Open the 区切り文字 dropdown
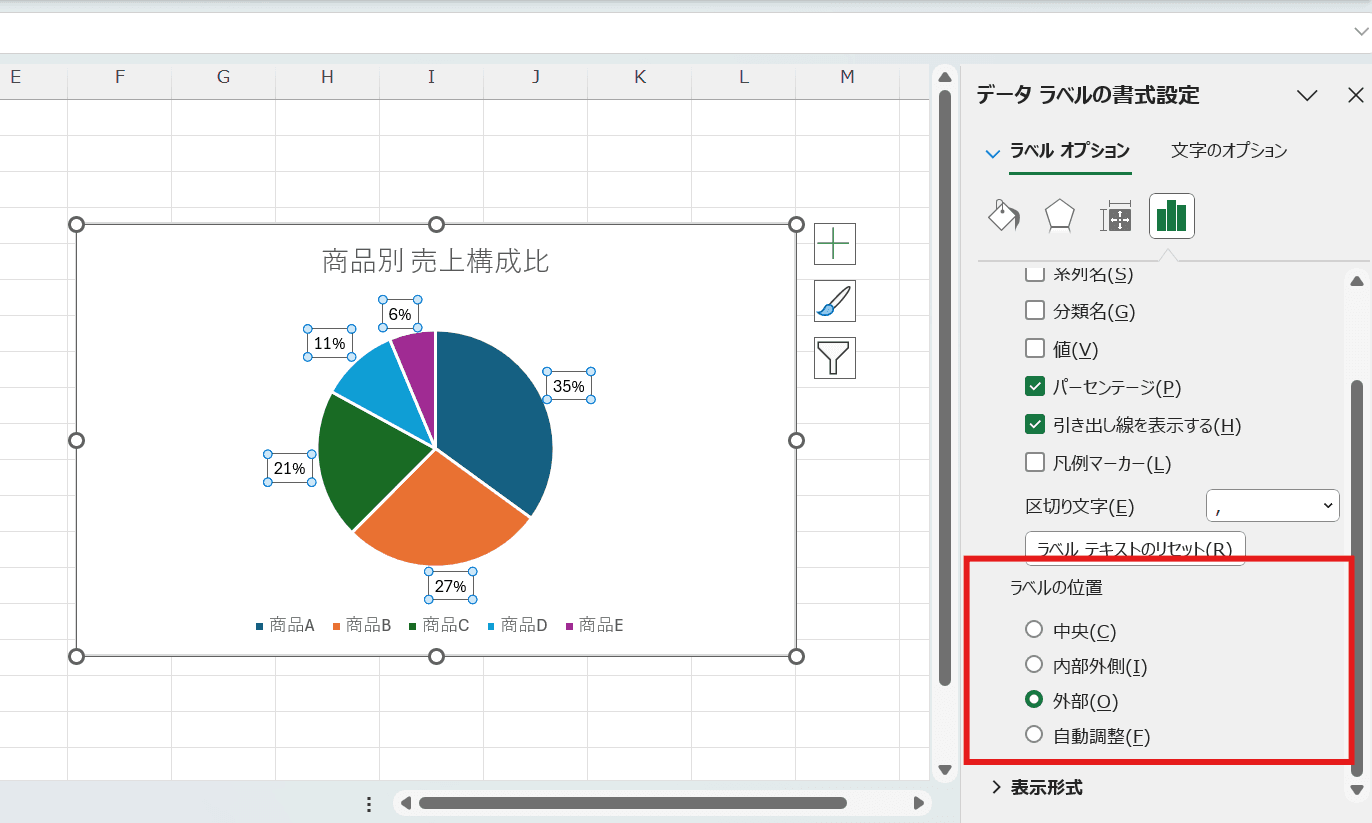 1272,506
